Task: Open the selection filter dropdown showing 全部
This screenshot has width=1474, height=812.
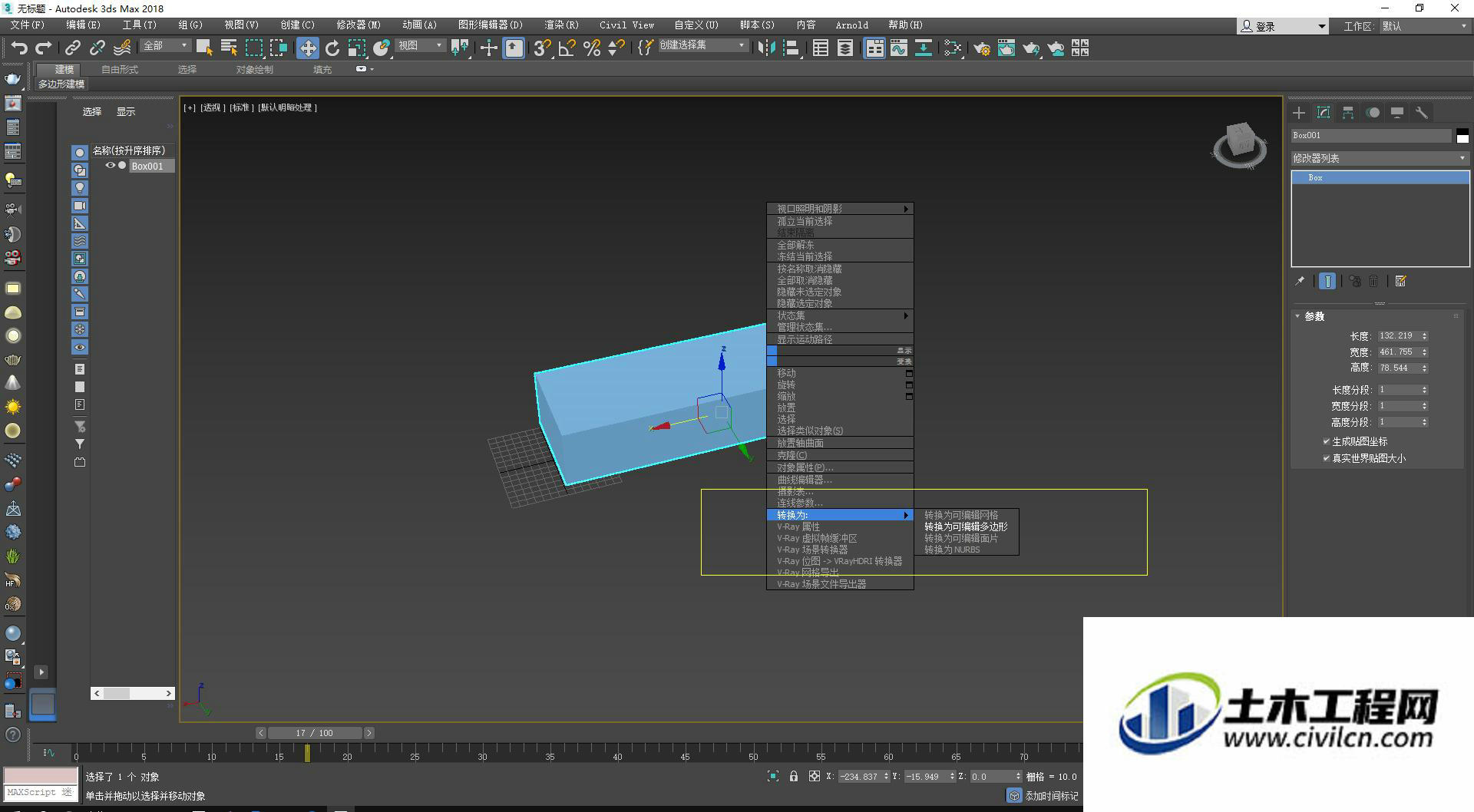Action: [x=166, y=46]
